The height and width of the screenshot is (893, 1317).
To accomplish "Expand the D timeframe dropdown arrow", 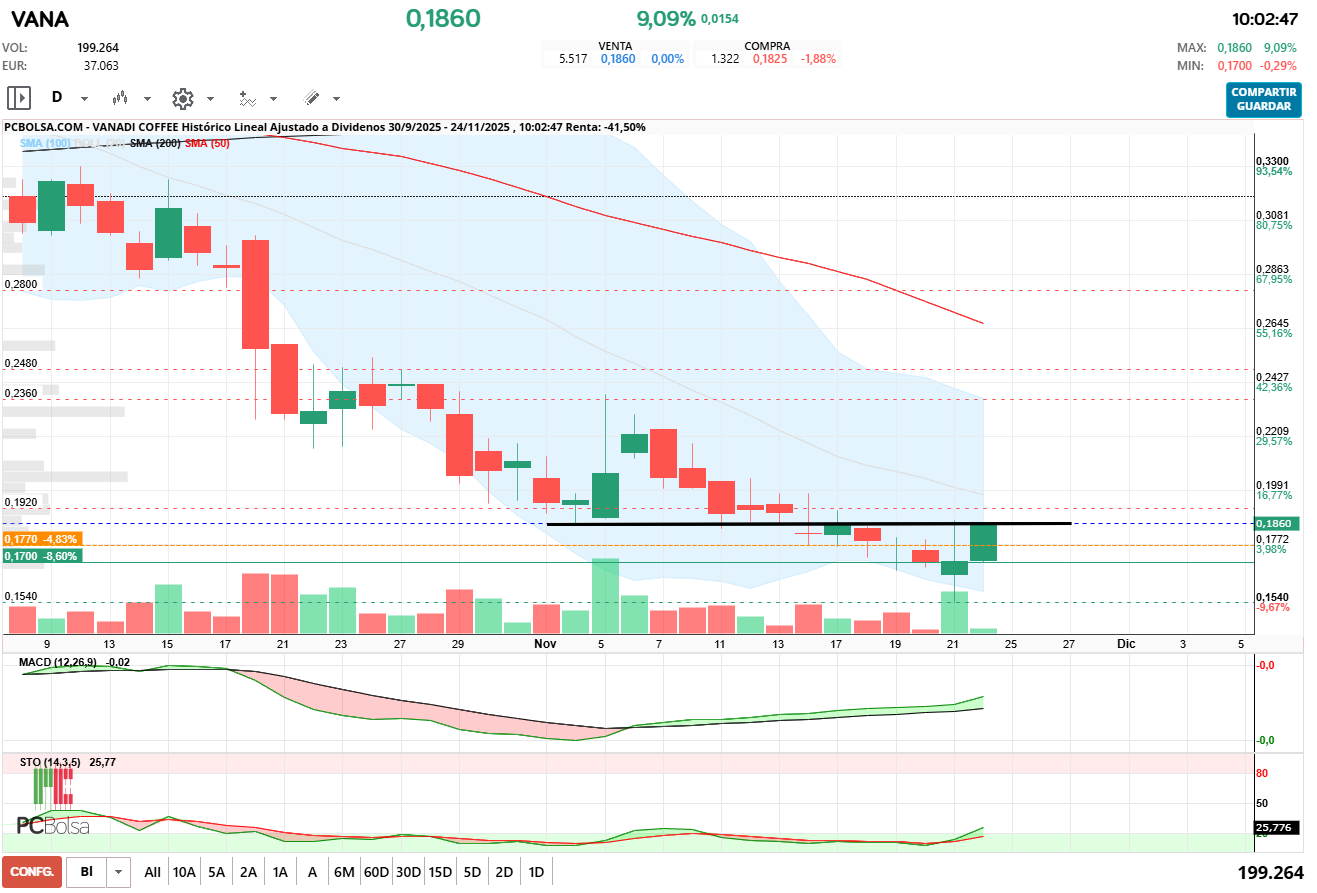I will click(x=85, y=99).
